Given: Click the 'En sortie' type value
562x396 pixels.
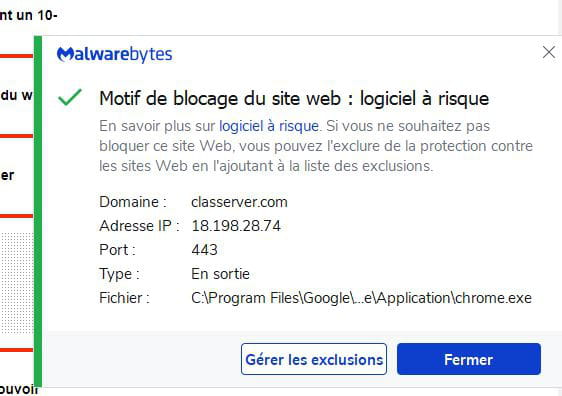Looking at the screenshot, I should (x=220, y=274).
